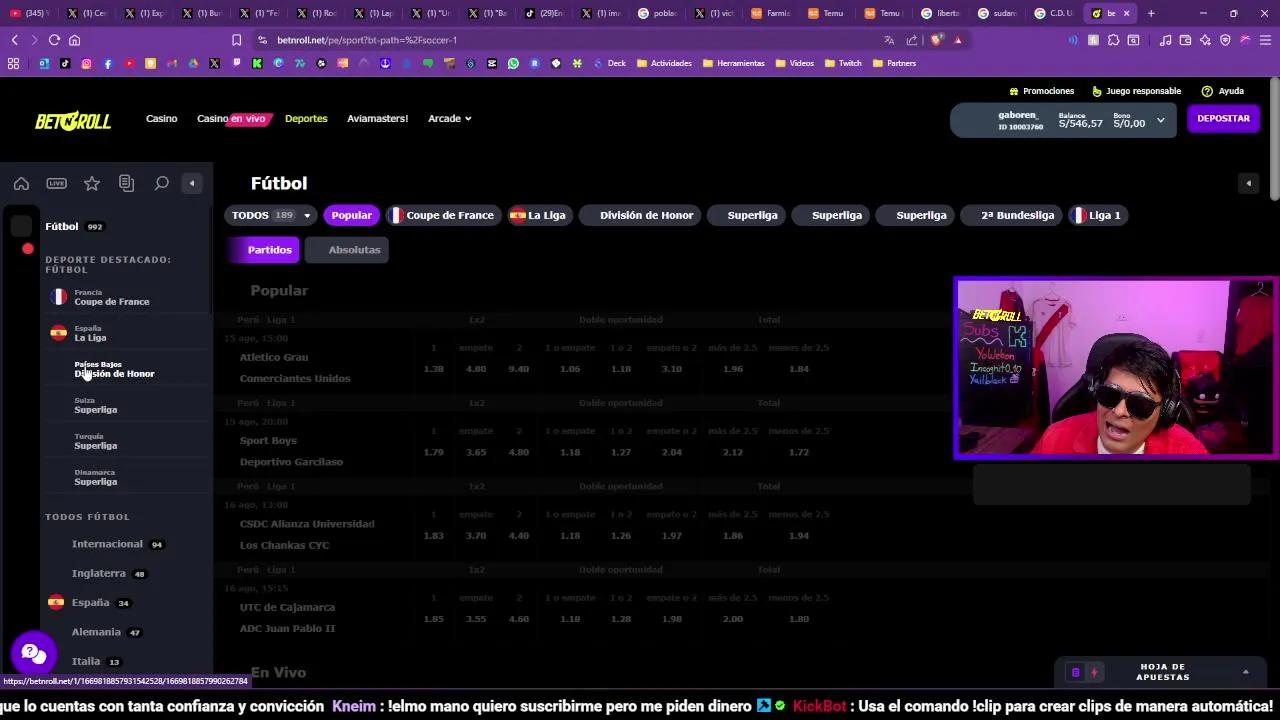The height and width of the screenshot is (720, 1280).
Task: Open the sportsbook home icon
Action: pyautogui.click(x=21, y=183)
